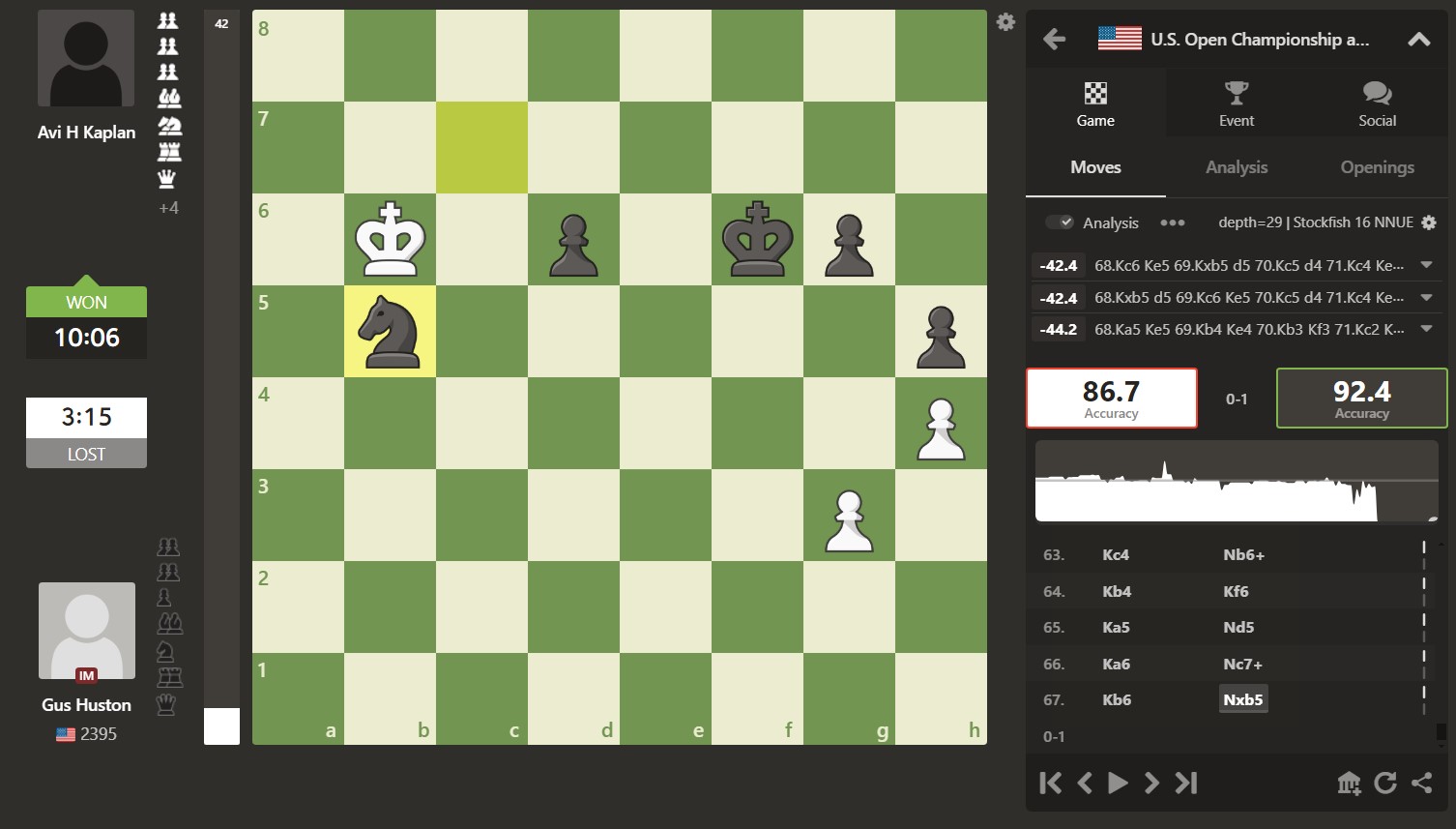Expand third engine line 68.Ka5
Image resolution: width=1456 pixels, height=829 pixels.
coord(1426,329)
